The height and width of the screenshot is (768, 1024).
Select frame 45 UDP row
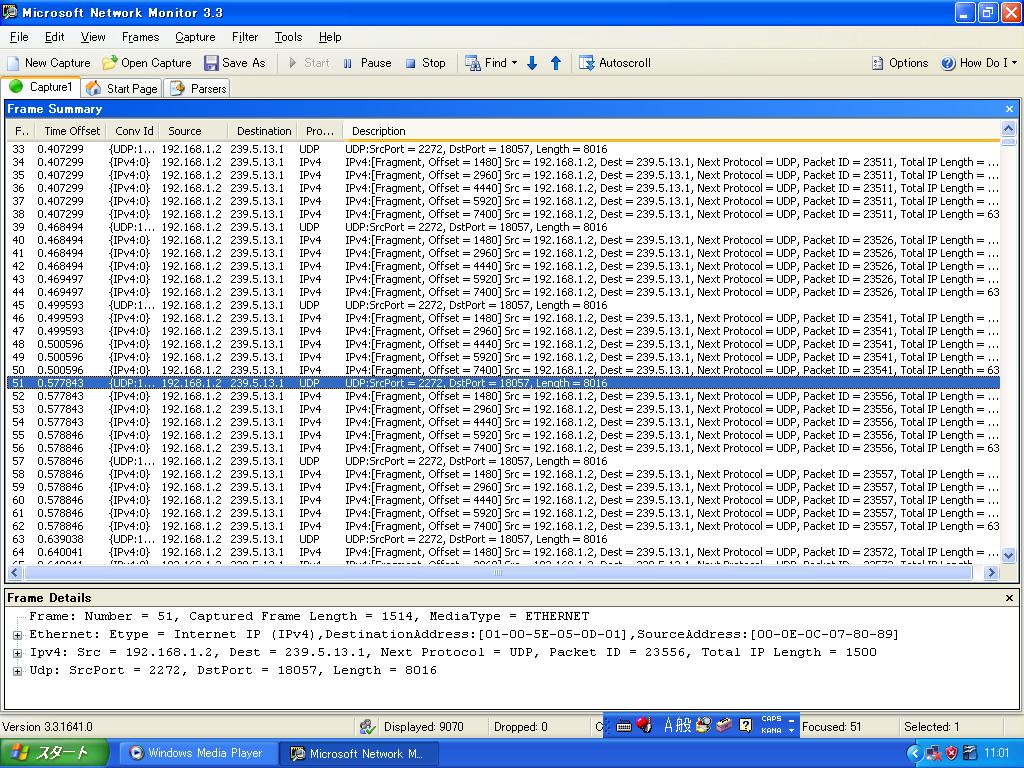[503, 305]
